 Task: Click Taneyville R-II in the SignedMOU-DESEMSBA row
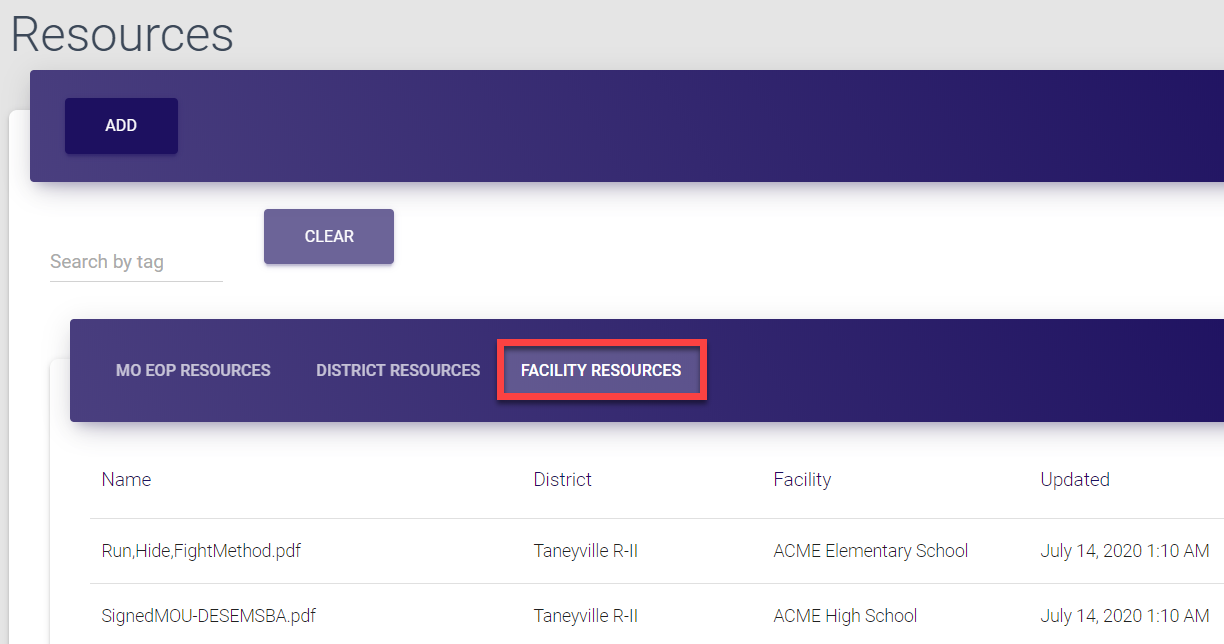(x=585, y=616)
